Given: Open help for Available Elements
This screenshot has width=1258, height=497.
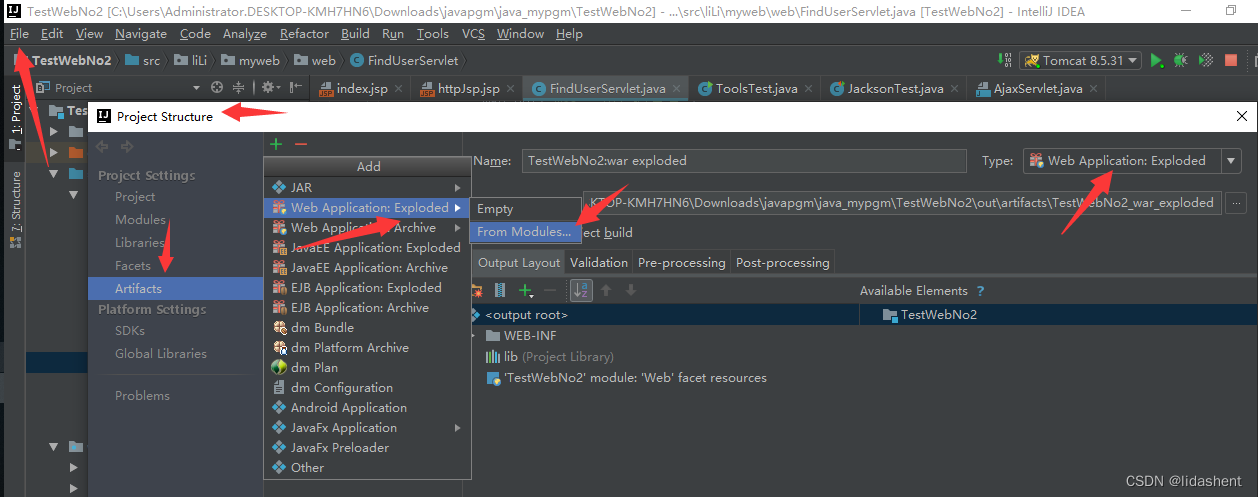Looking at the screenshot, I should [981, 291].
